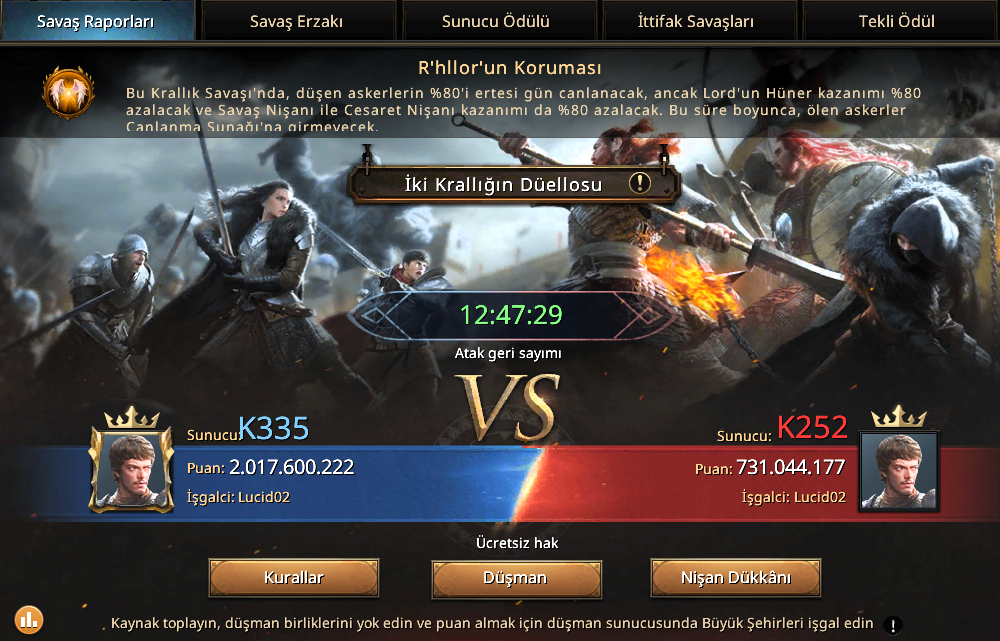1000x641 pixels.
Task: Click the Düşman button
Action: [516, 578]
